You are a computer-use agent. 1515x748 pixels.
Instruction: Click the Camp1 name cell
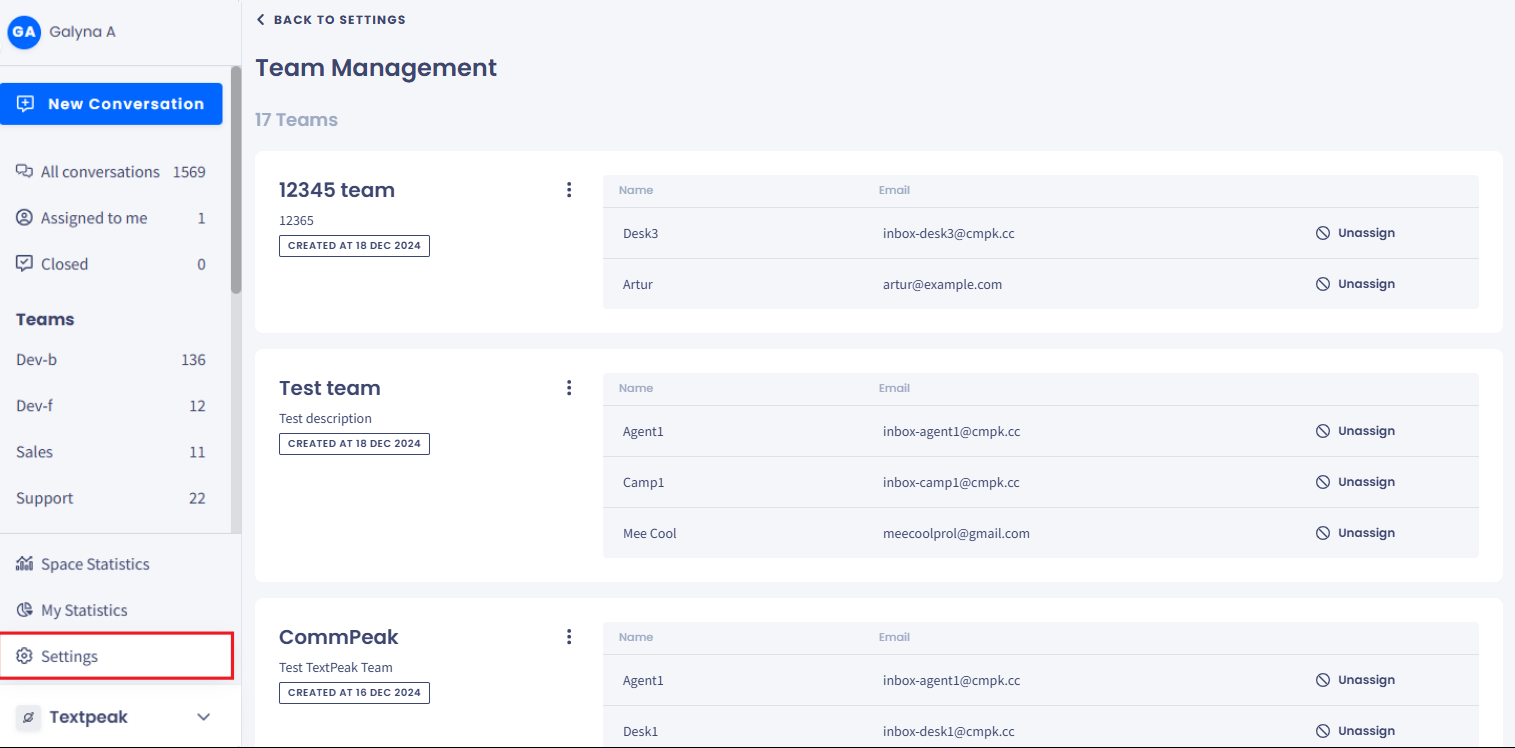pos(643,482)
